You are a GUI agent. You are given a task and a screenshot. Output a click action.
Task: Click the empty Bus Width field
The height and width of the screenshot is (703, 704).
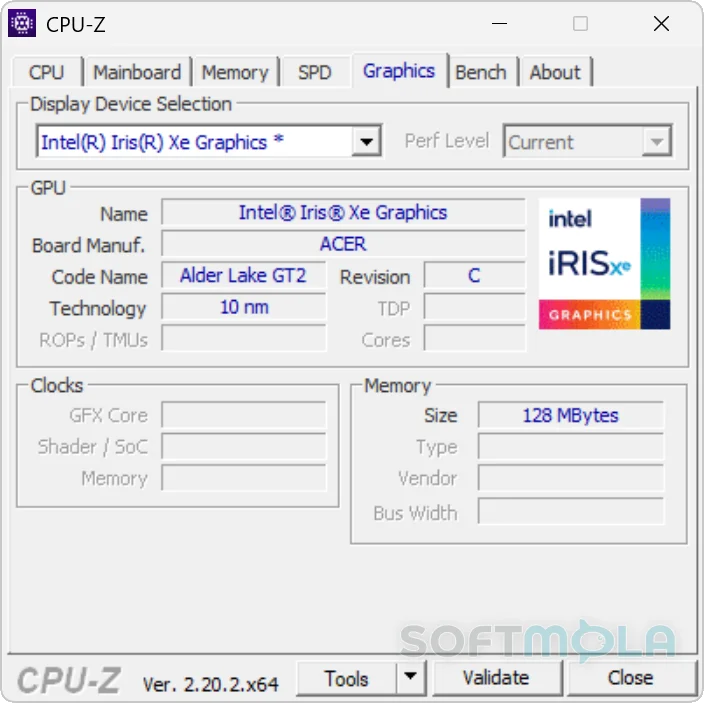pyautogui.click(x=571, y=511)
